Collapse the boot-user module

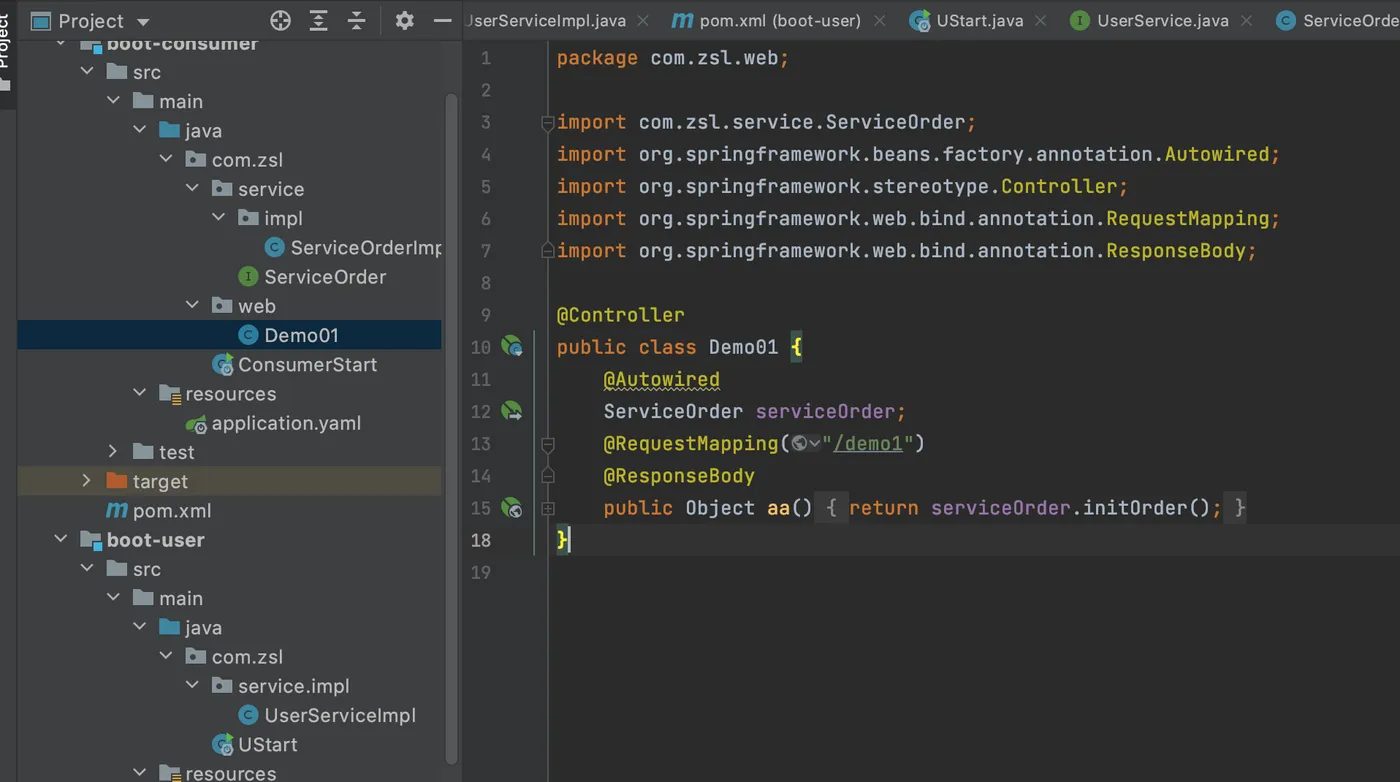pyautogui.click(x=61, y=539)
